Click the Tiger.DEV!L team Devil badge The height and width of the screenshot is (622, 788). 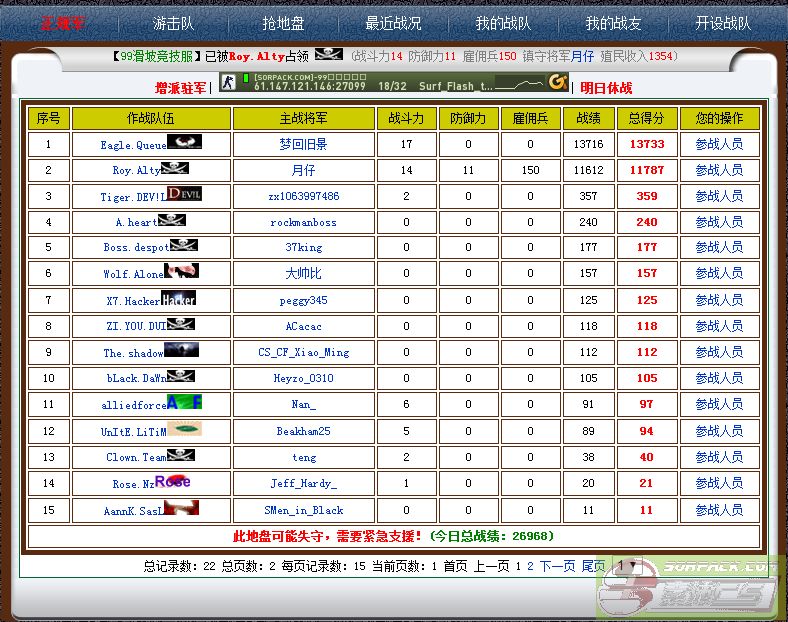coord(184,195)
